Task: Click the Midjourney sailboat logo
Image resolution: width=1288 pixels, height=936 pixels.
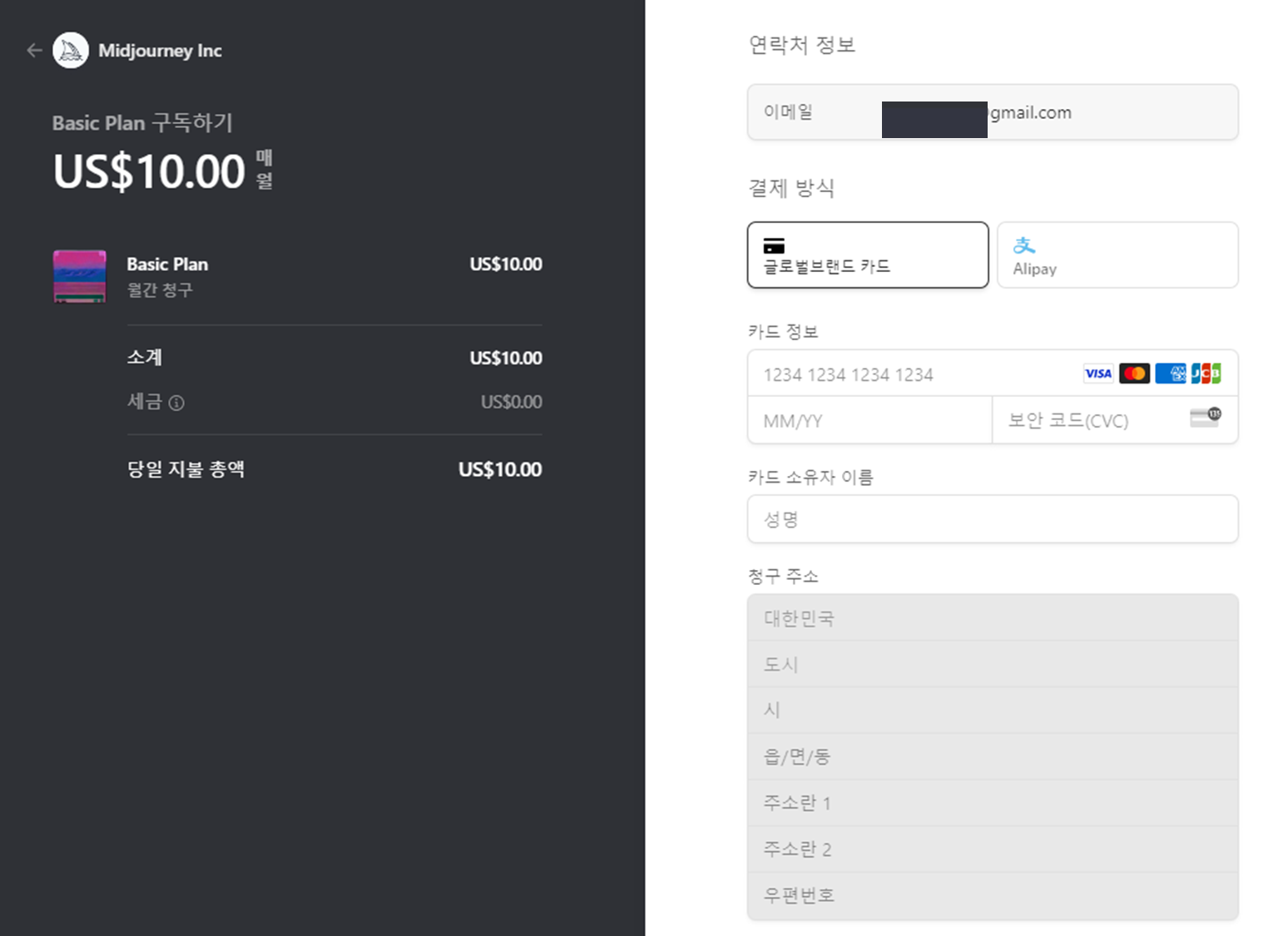Action: (x=71, y=51)
